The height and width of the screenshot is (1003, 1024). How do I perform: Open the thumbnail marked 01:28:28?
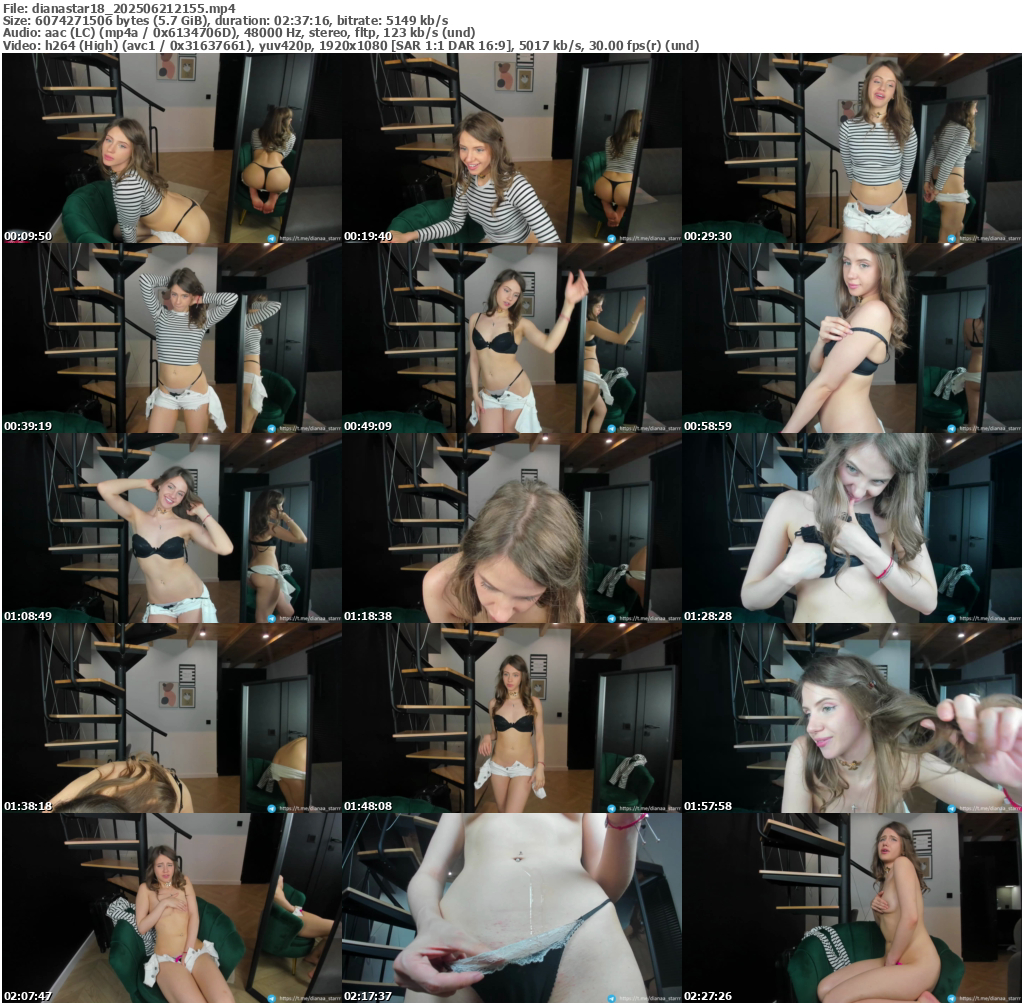tap(851, 528)
